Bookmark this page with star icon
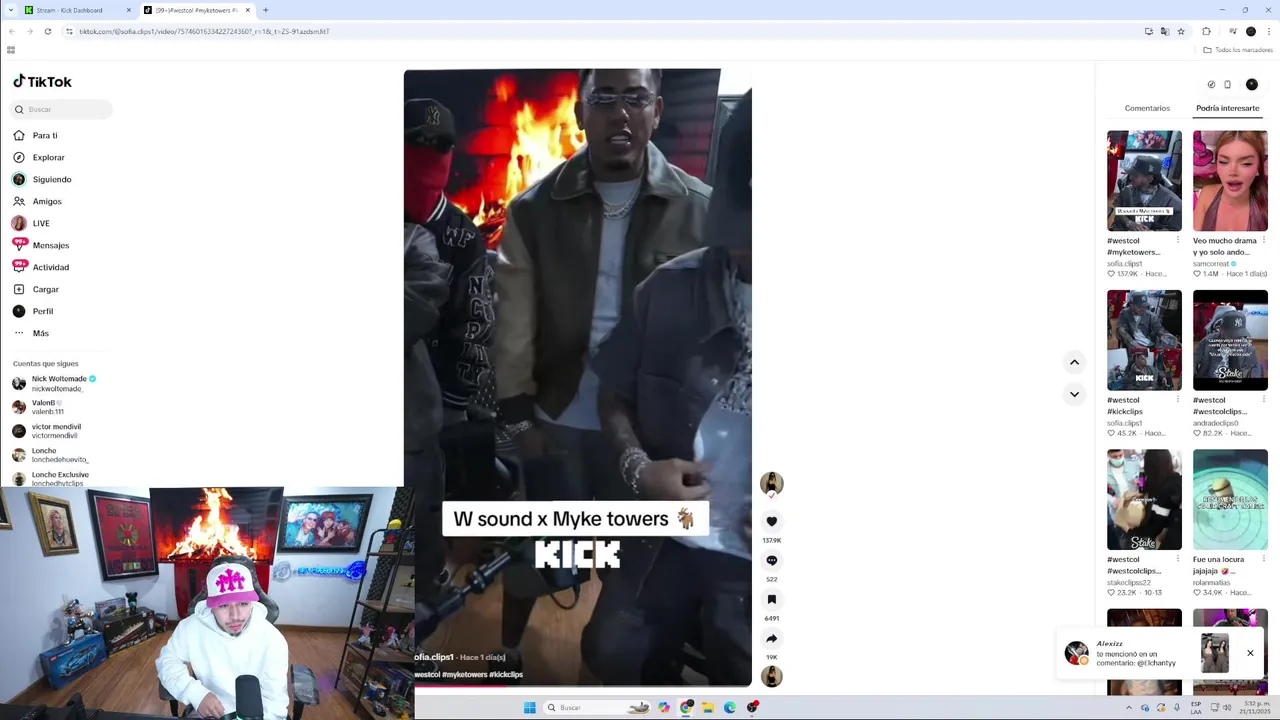 [x=1181, y=31]
